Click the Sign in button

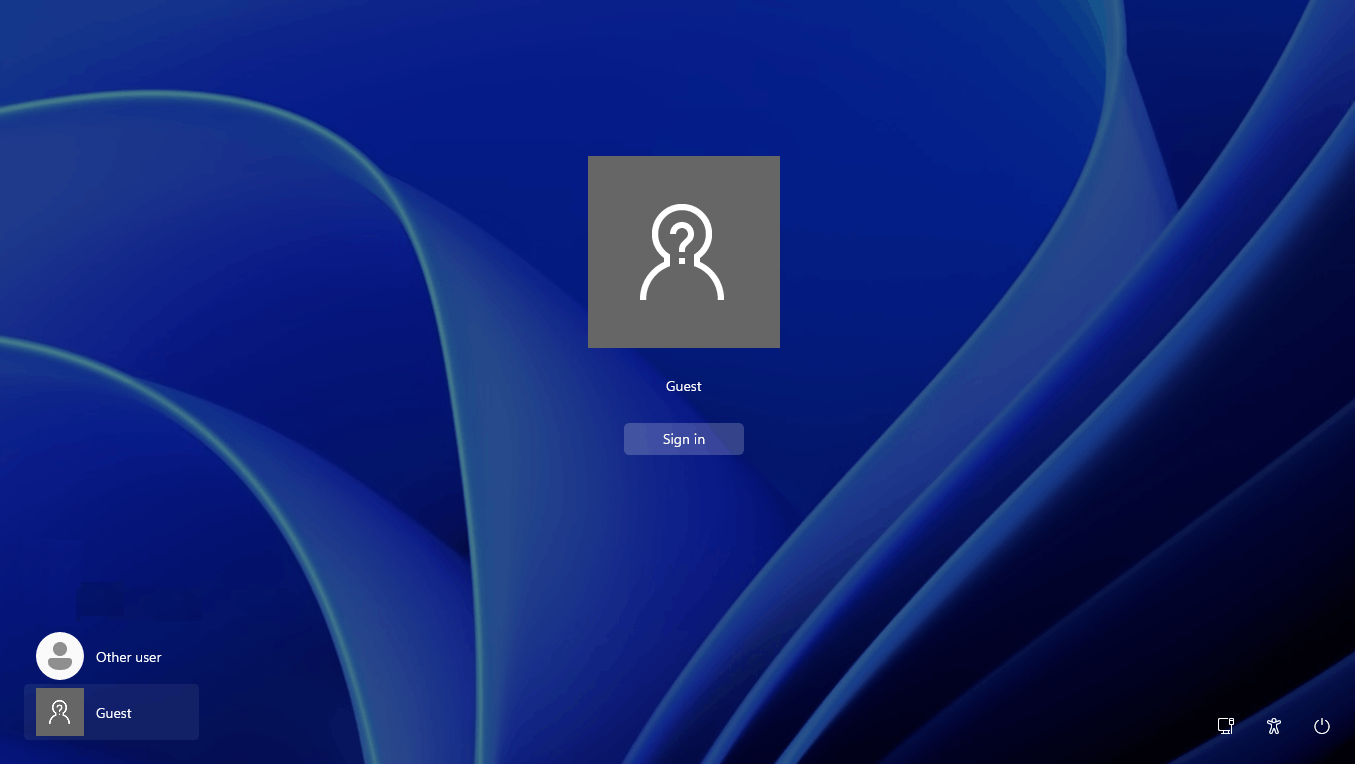(684, 439)
